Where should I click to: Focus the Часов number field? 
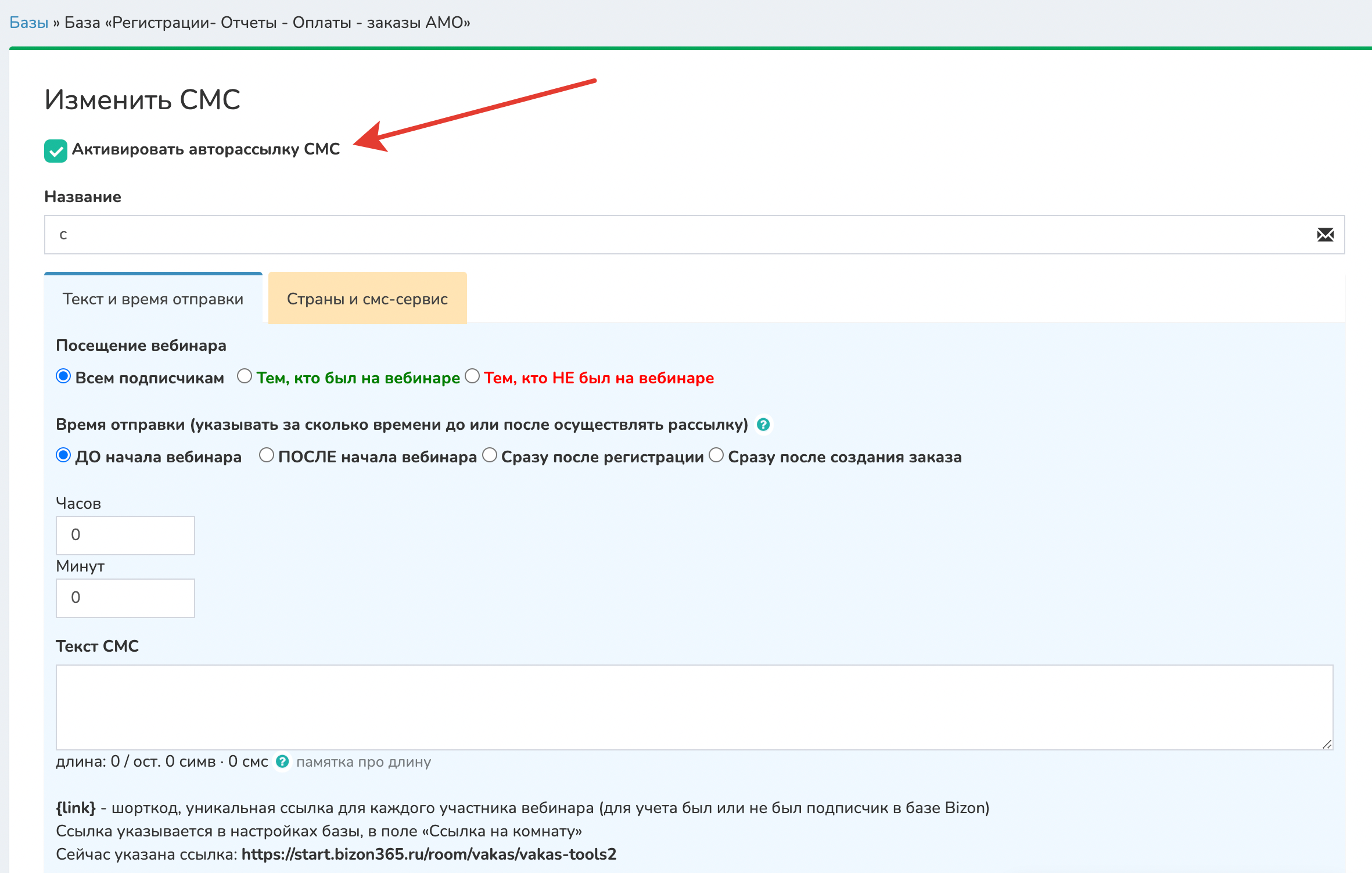[125, 535]
